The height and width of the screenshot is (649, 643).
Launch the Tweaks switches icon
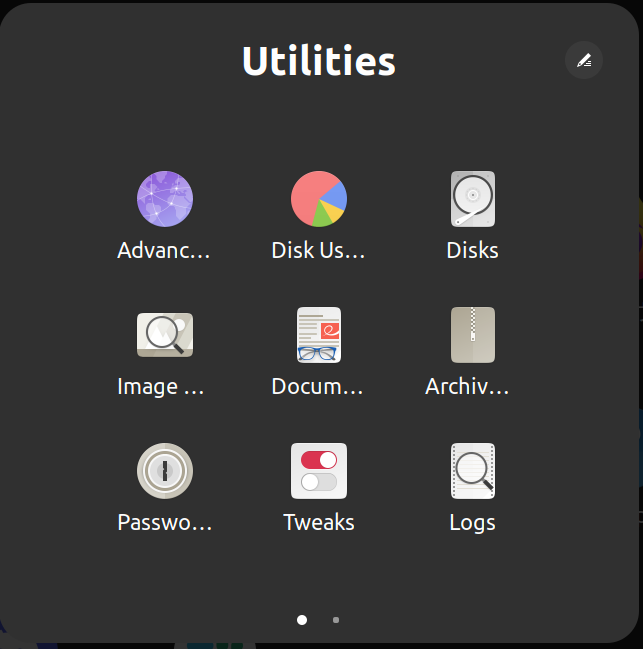tap(319, 471)
